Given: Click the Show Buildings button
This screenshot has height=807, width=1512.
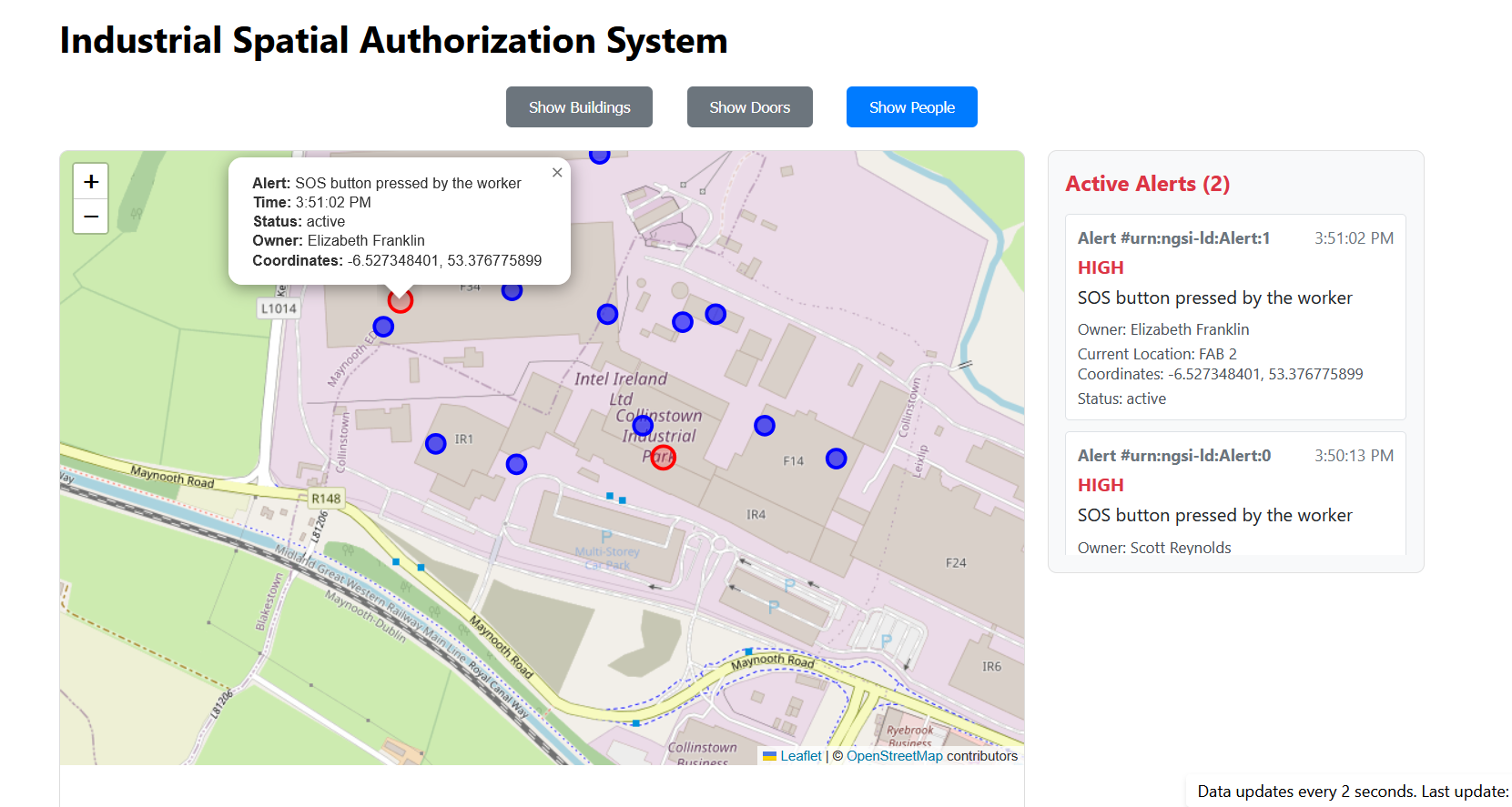Looking at the screenshot, I should [x=579, y=107].
